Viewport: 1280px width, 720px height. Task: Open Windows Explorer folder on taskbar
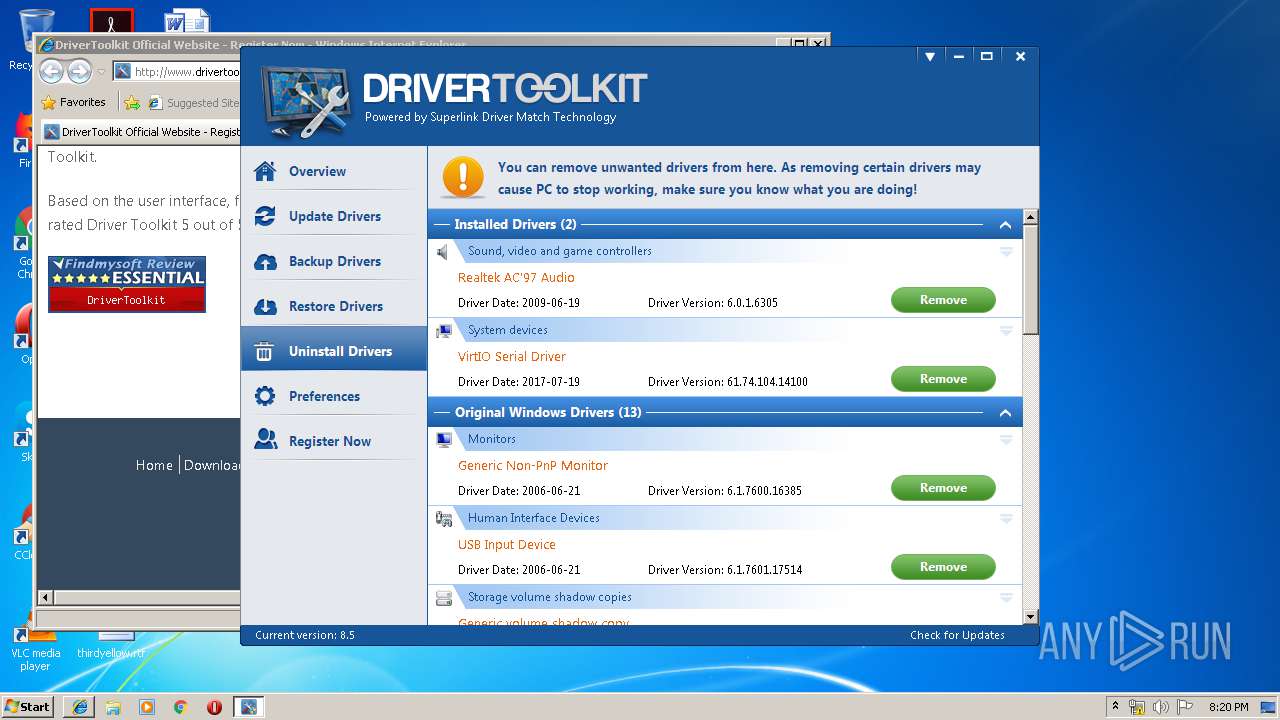pyautogui.click(x=113, y=707)
